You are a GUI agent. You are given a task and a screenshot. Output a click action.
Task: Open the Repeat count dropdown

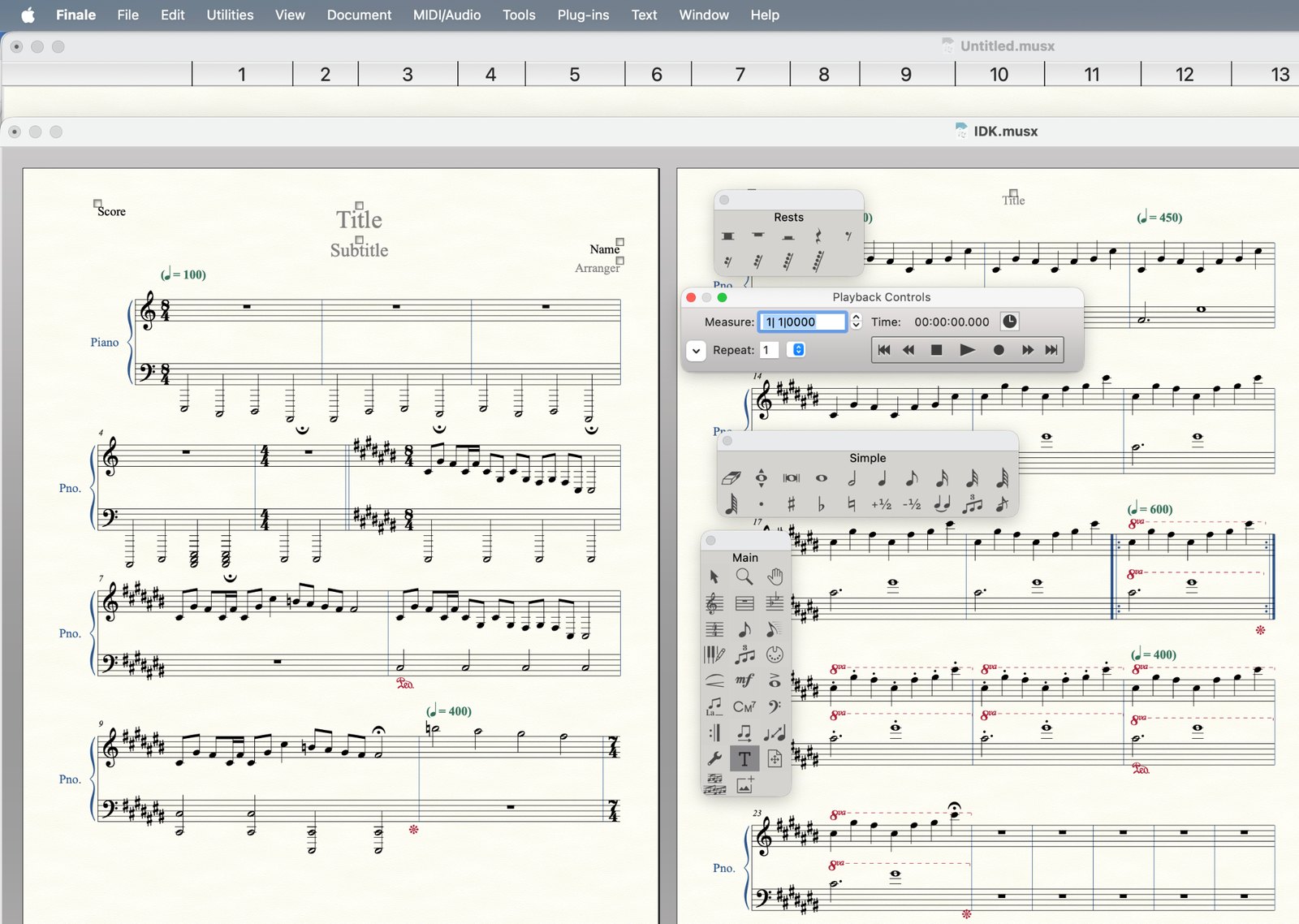point(798,350)
